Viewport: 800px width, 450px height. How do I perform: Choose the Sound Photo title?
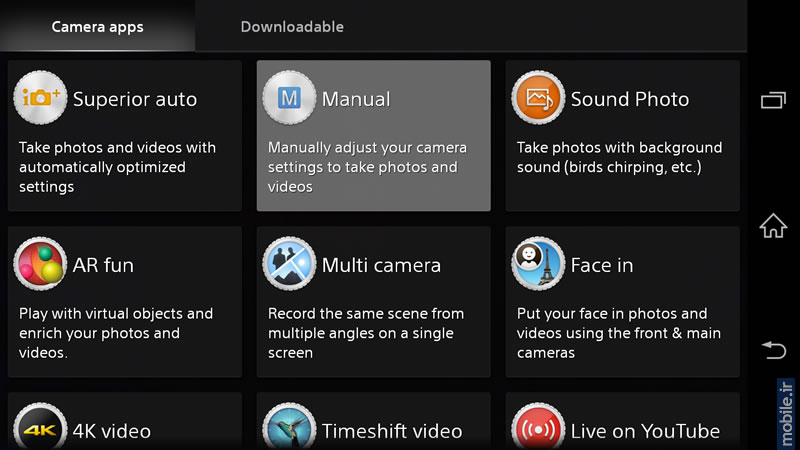point(630,99)
